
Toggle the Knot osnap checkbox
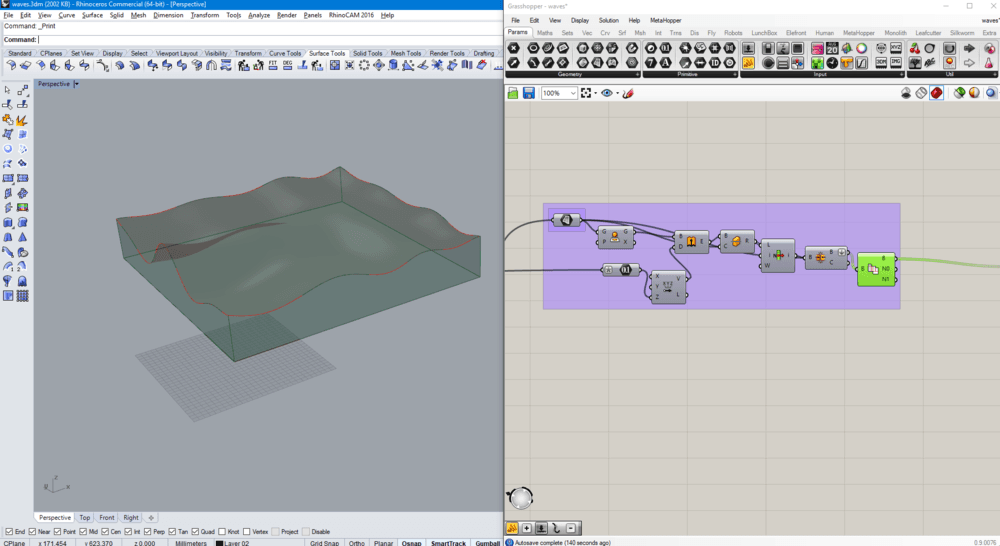click(x=222, y=531)
